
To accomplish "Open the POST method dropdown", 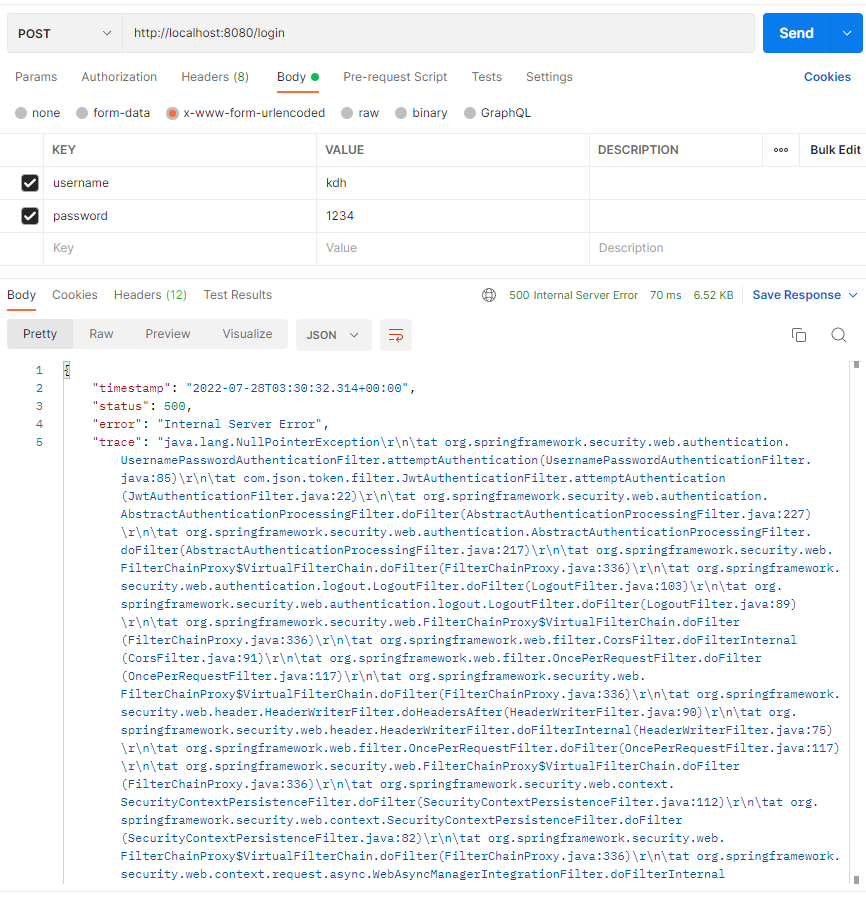I will (x=65, y=33).
